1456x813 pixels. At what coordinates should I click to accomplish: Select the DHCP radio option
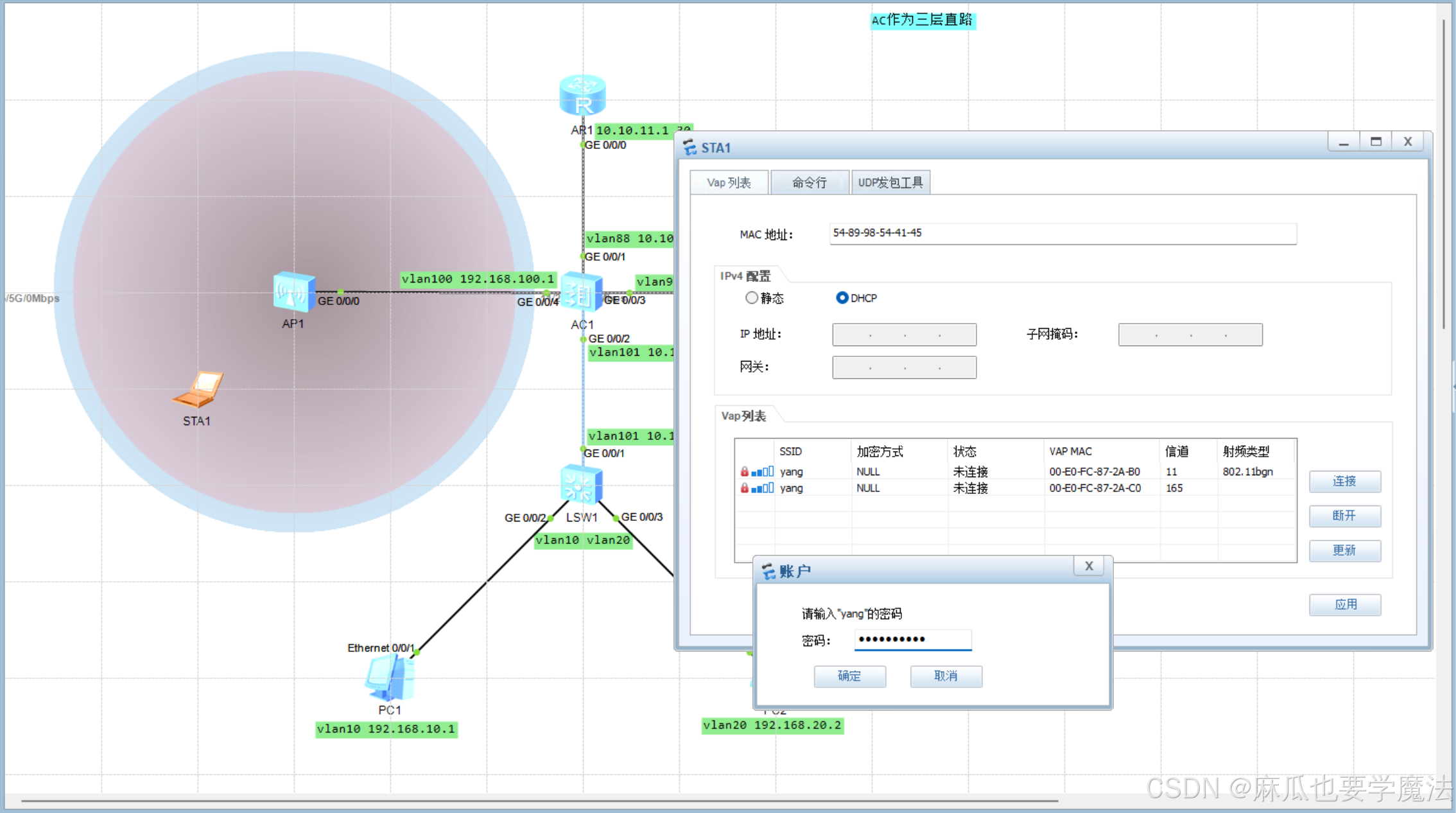[842, 298]
